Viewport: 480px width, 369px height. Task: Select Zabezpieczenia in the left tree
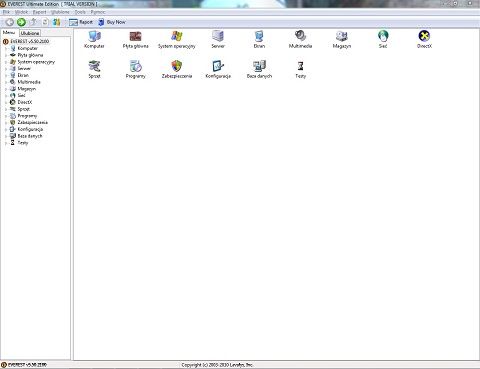pos(32,122)
